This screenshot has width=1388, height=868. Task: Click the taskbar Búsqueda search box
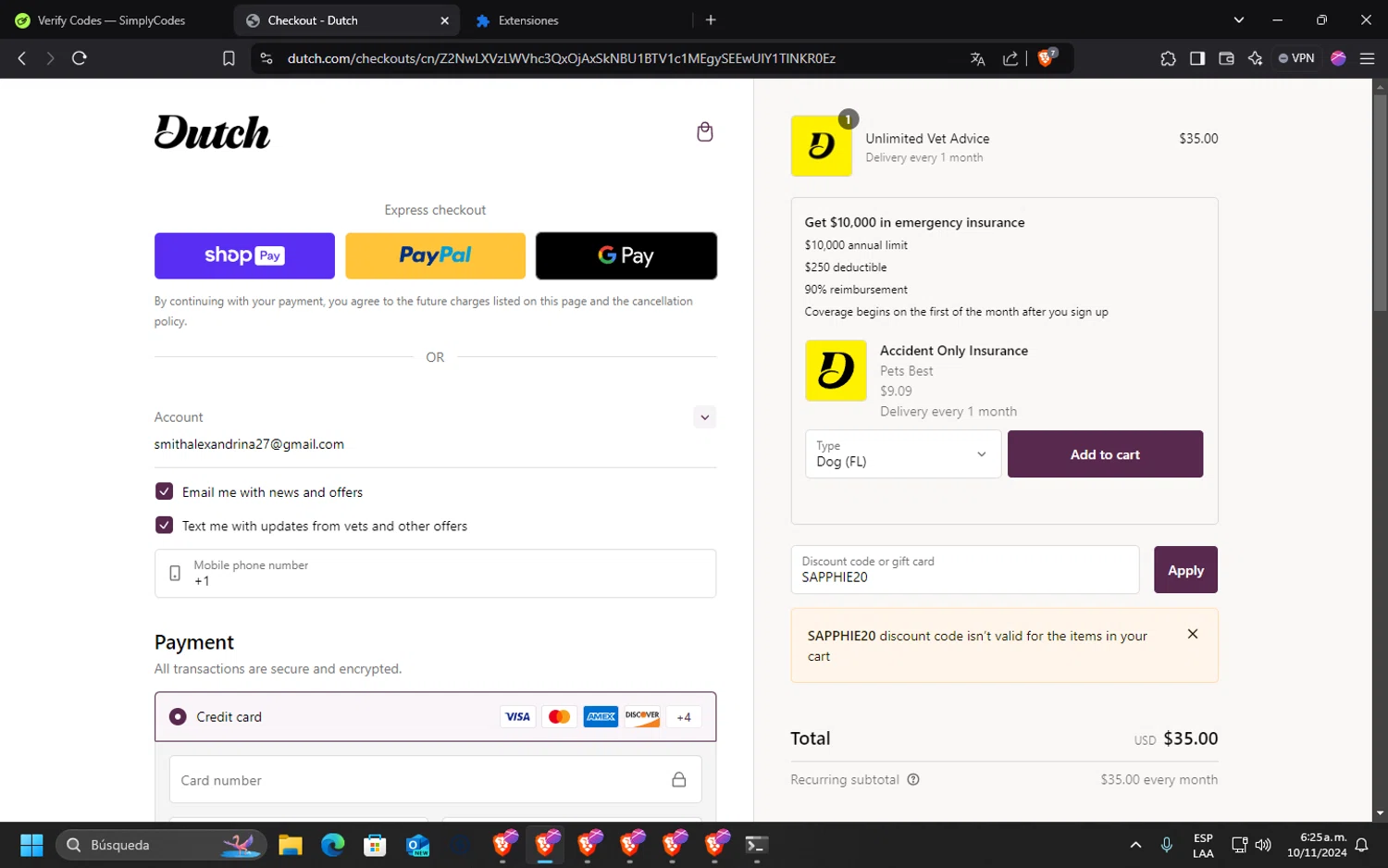pyautogui.click(x=162, y=845)
